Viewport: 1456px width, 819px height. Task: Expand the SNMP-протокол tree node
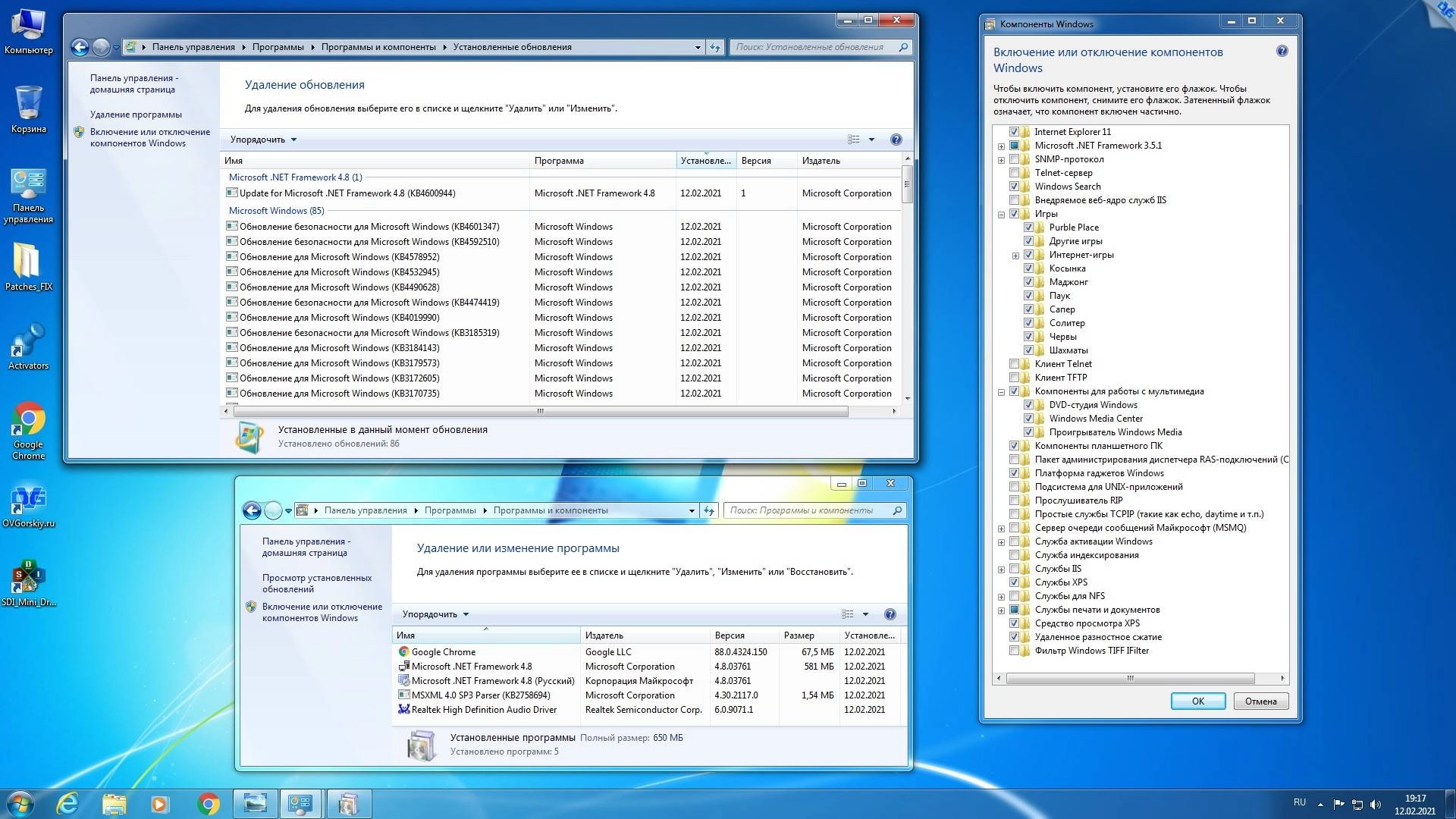[1001, 160]
